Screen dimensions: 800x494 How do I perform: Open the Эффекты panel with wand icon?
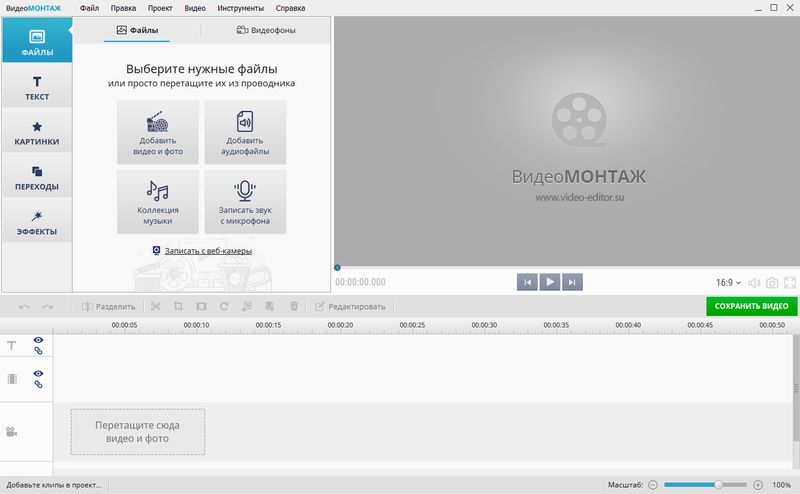click(x=37, y=223)
